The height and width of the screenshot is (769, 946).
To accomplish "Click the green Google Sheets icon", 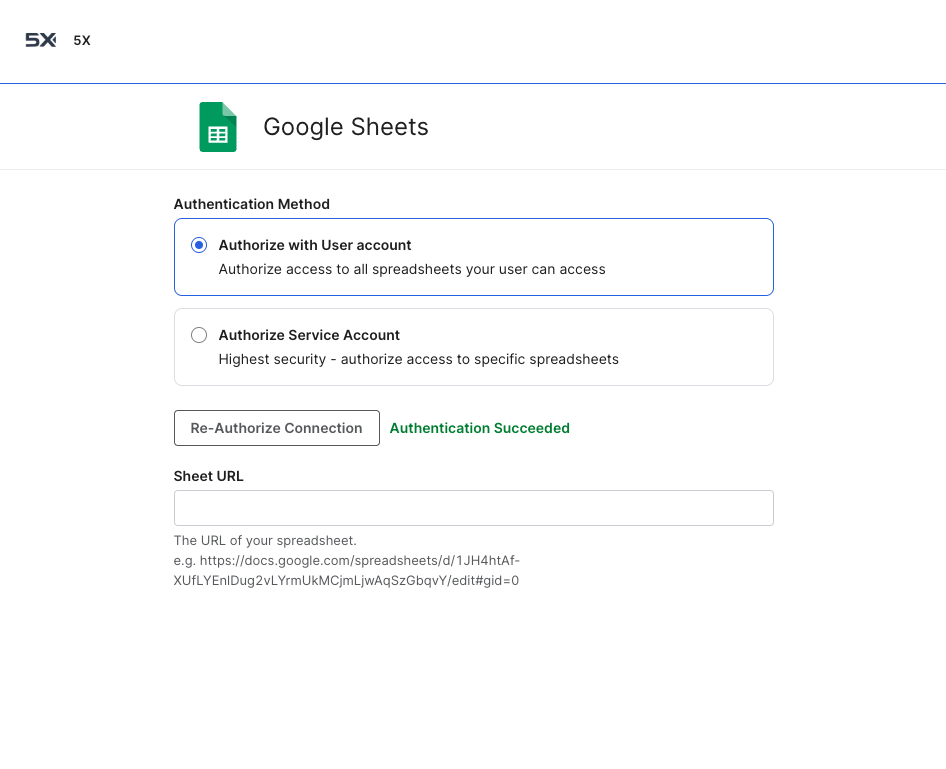I will coord(218,127).
